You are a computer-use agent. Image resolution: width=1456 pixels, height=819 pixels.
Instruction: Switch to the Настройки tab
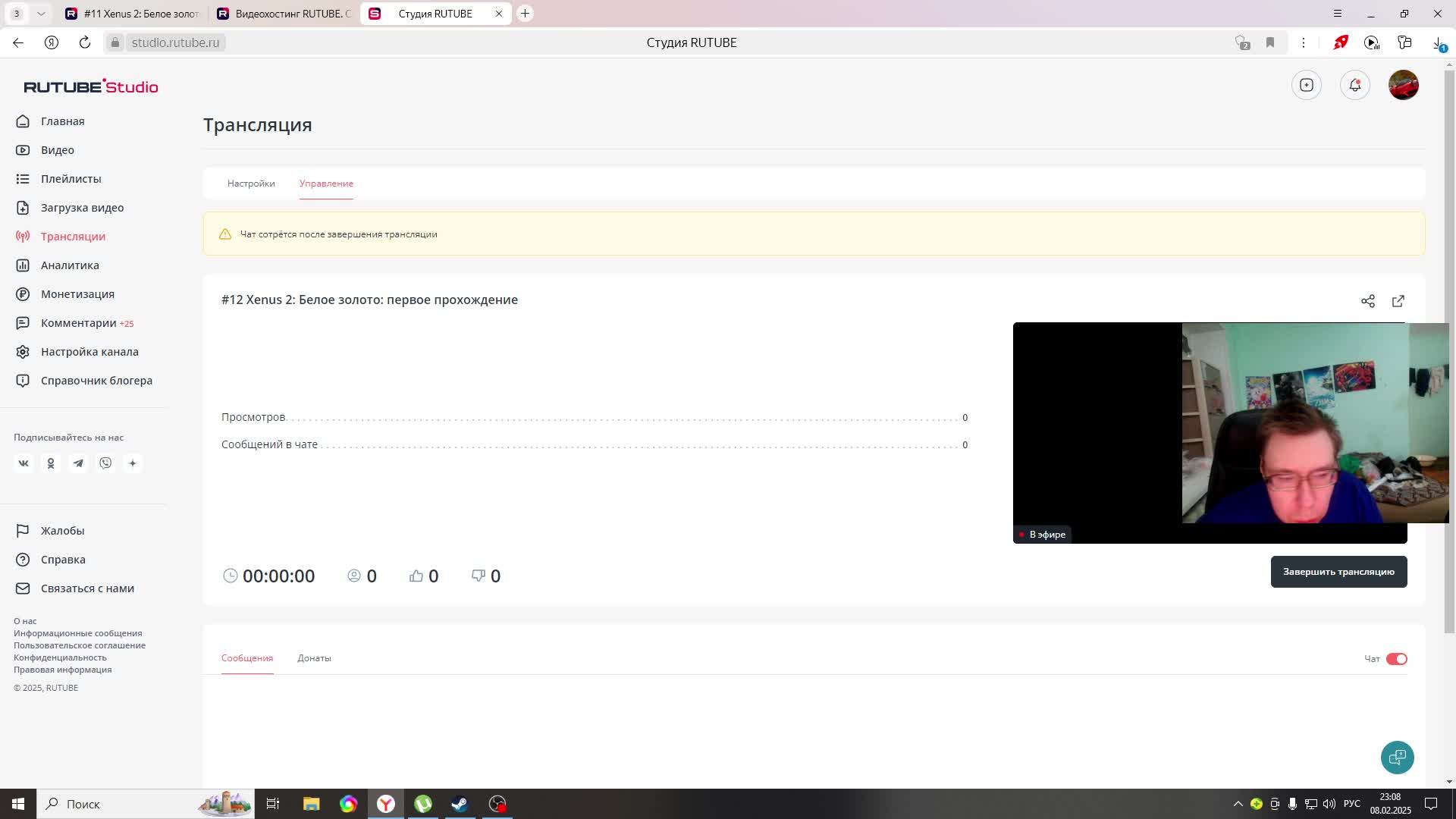pyautogui.click(x=251, y=184)
